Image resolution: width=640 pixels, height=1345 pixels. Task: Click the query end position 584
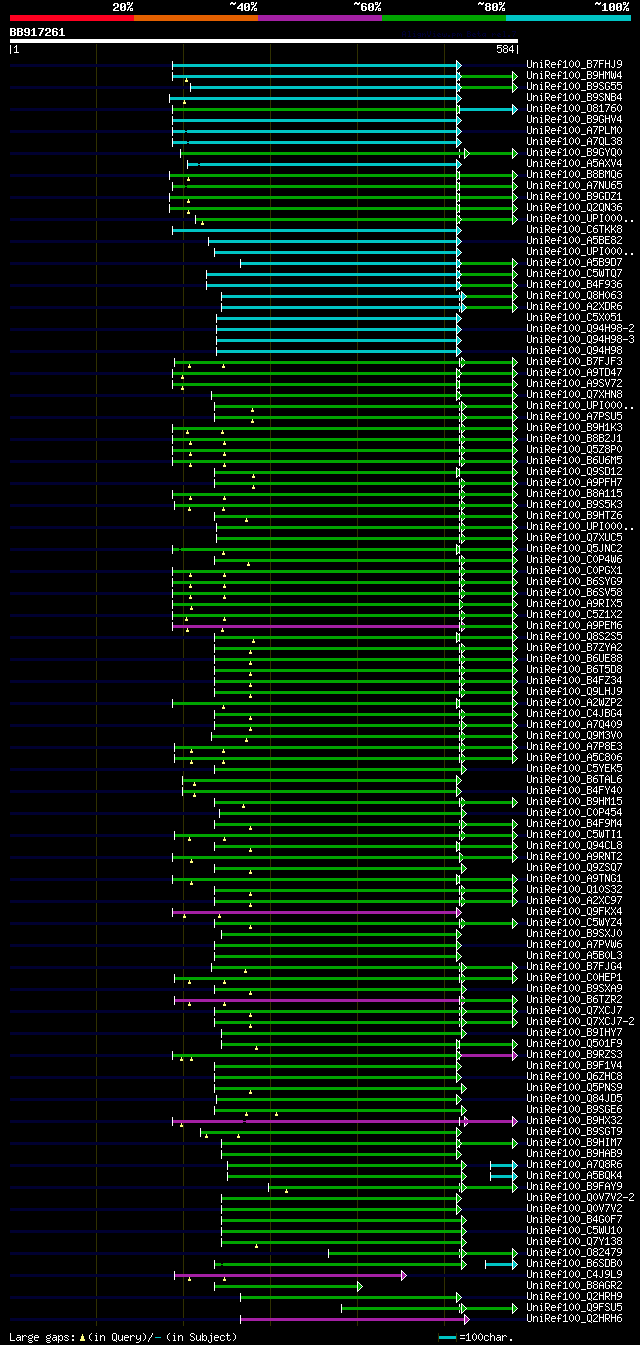tap(505, 49)
